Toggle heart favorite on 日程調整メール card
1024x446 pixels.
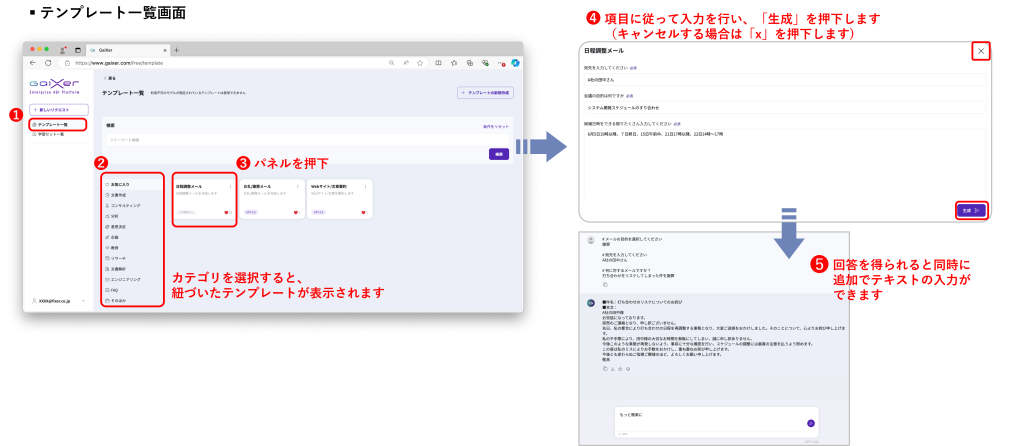point(225,212)
